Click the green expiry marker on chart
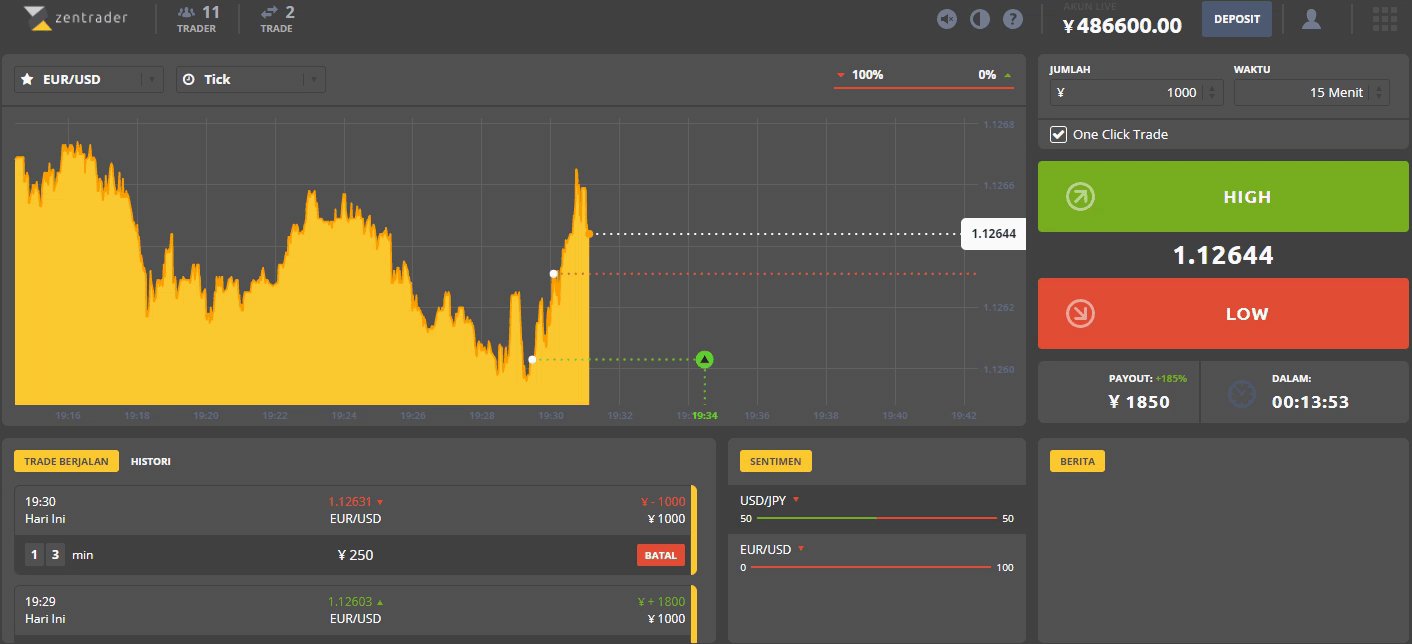The height and width of the screenshot is (644, 1412). point(705,359)
